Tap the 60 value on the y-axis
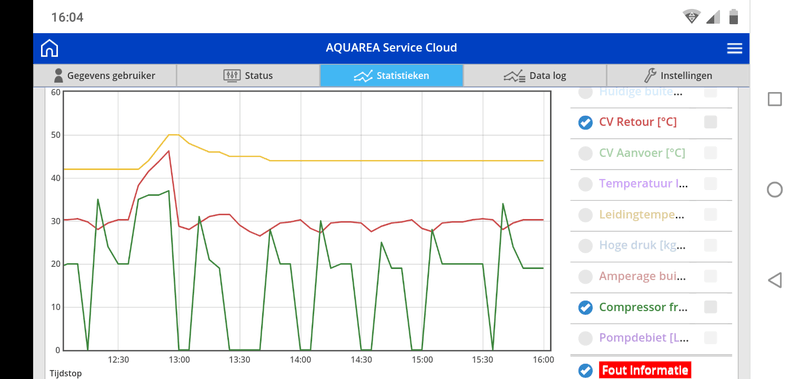Image resolution: width=800 pixels, height=379 pixels. 56,92
